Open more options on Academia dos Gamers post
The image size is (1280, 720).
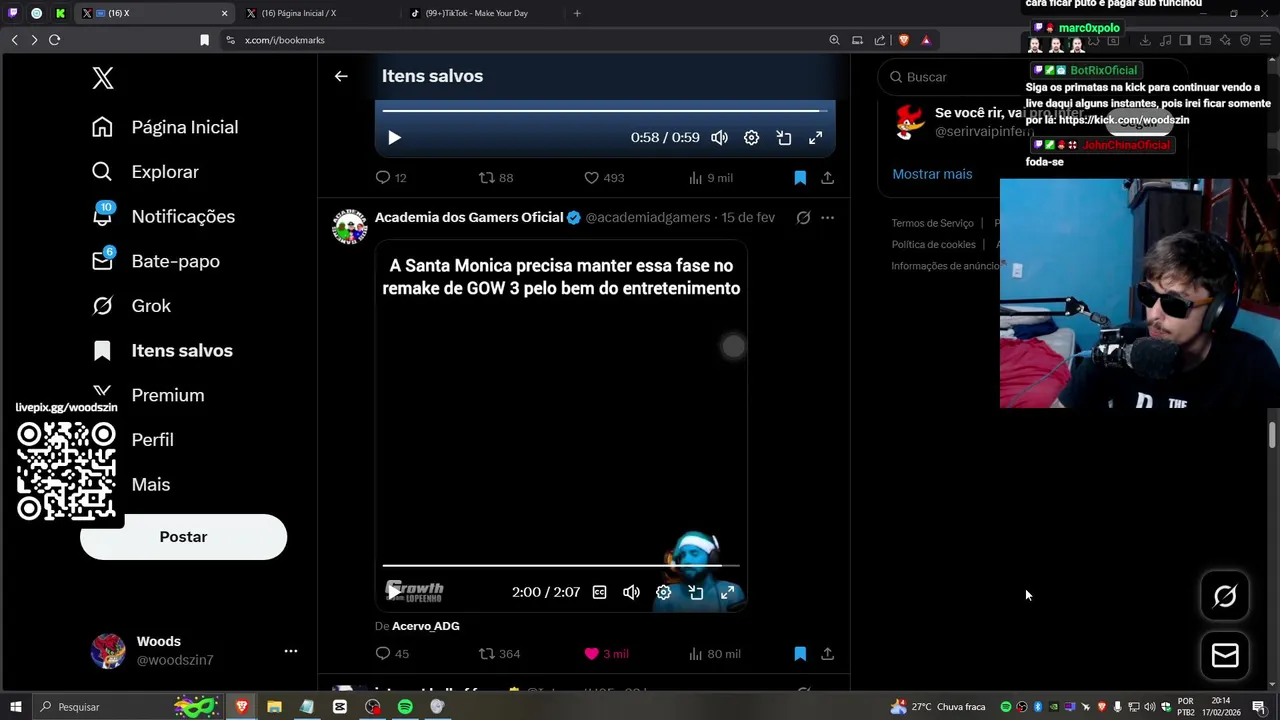click(x=827, y=217)
